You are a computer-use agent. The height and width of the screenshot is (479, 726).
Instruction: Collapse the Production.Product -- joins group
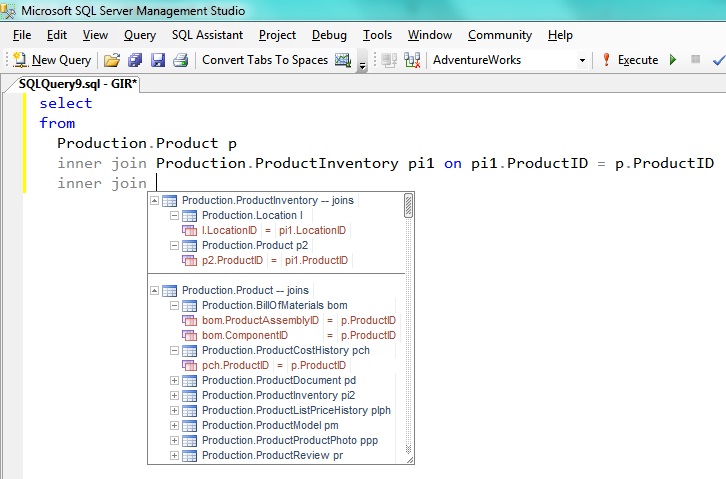tap(155, 291)
